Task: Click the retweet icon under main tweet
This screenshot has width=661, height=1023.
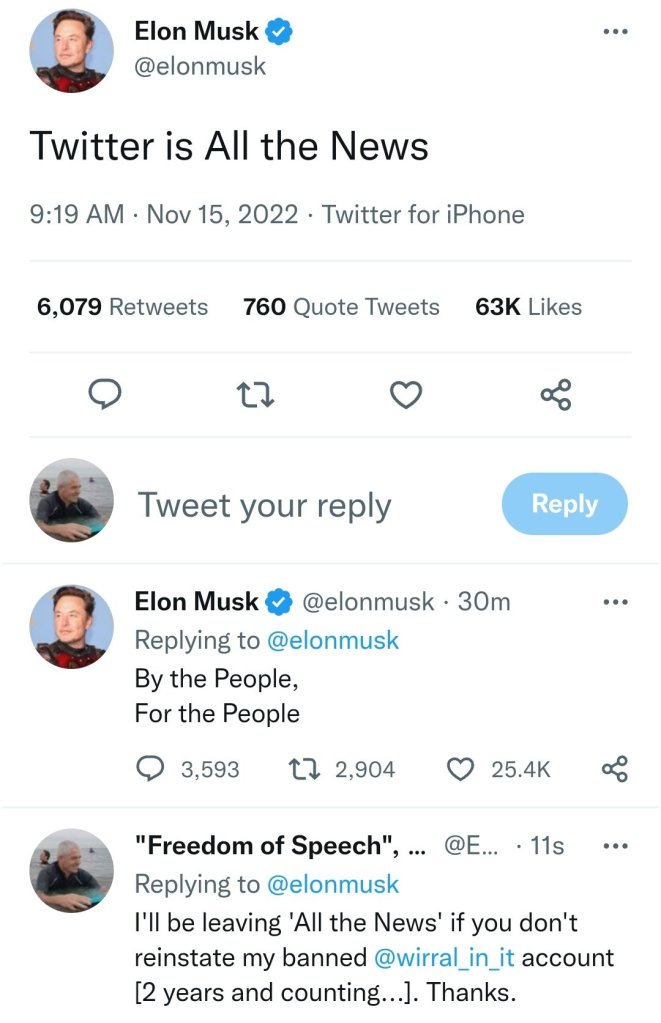Action: click(255, 396)
